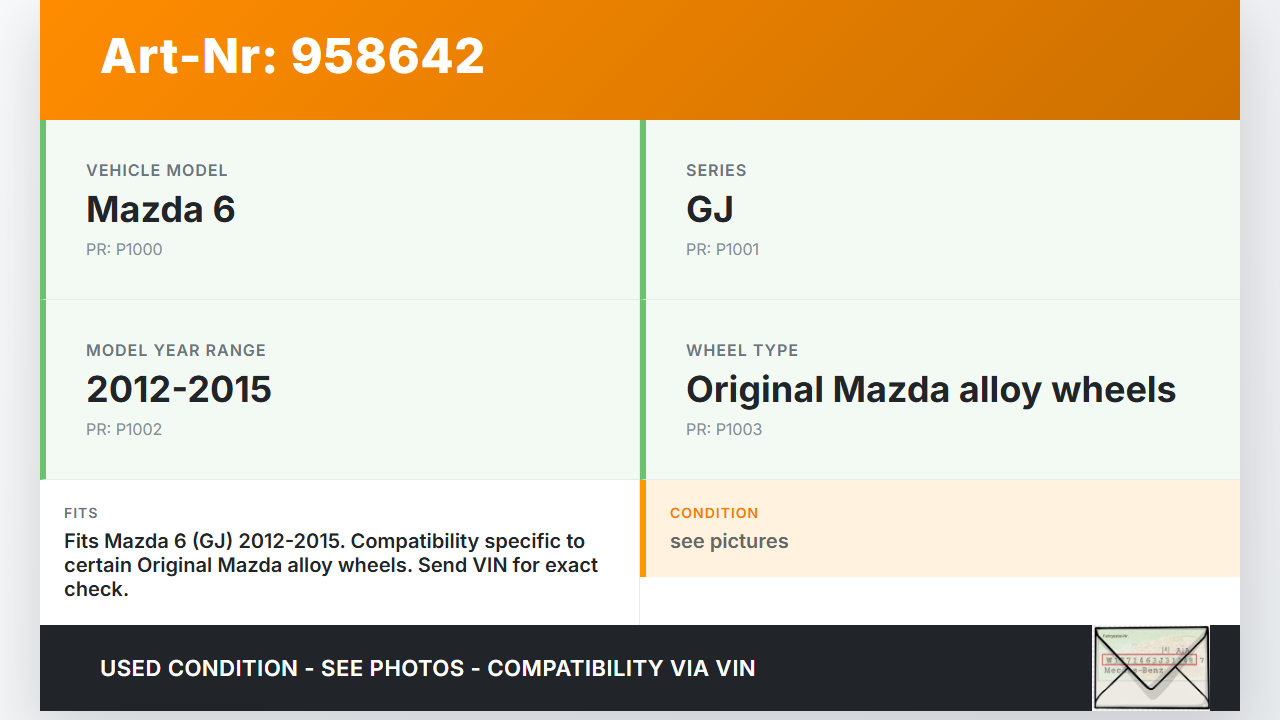Click the orange CONDITION label
The image size is (1280, 720).
pos(714,513)
